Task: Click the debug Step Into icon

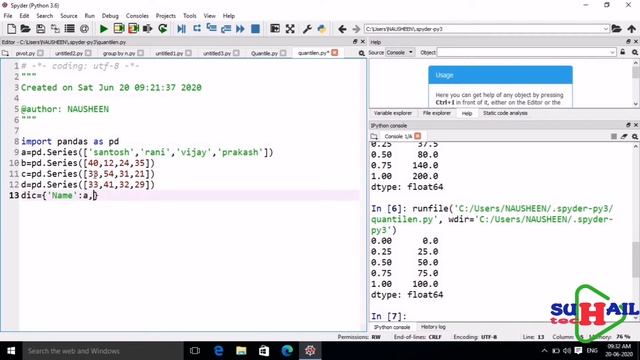Action: point(211,29)
